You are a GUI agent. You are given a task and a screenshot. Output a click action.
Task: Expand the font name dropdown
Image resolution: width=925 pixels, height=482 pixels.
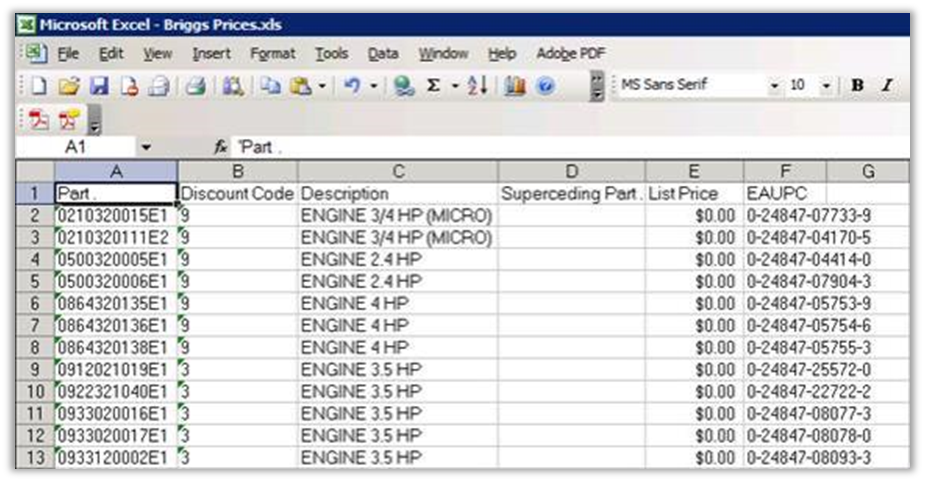click(774, 86)
